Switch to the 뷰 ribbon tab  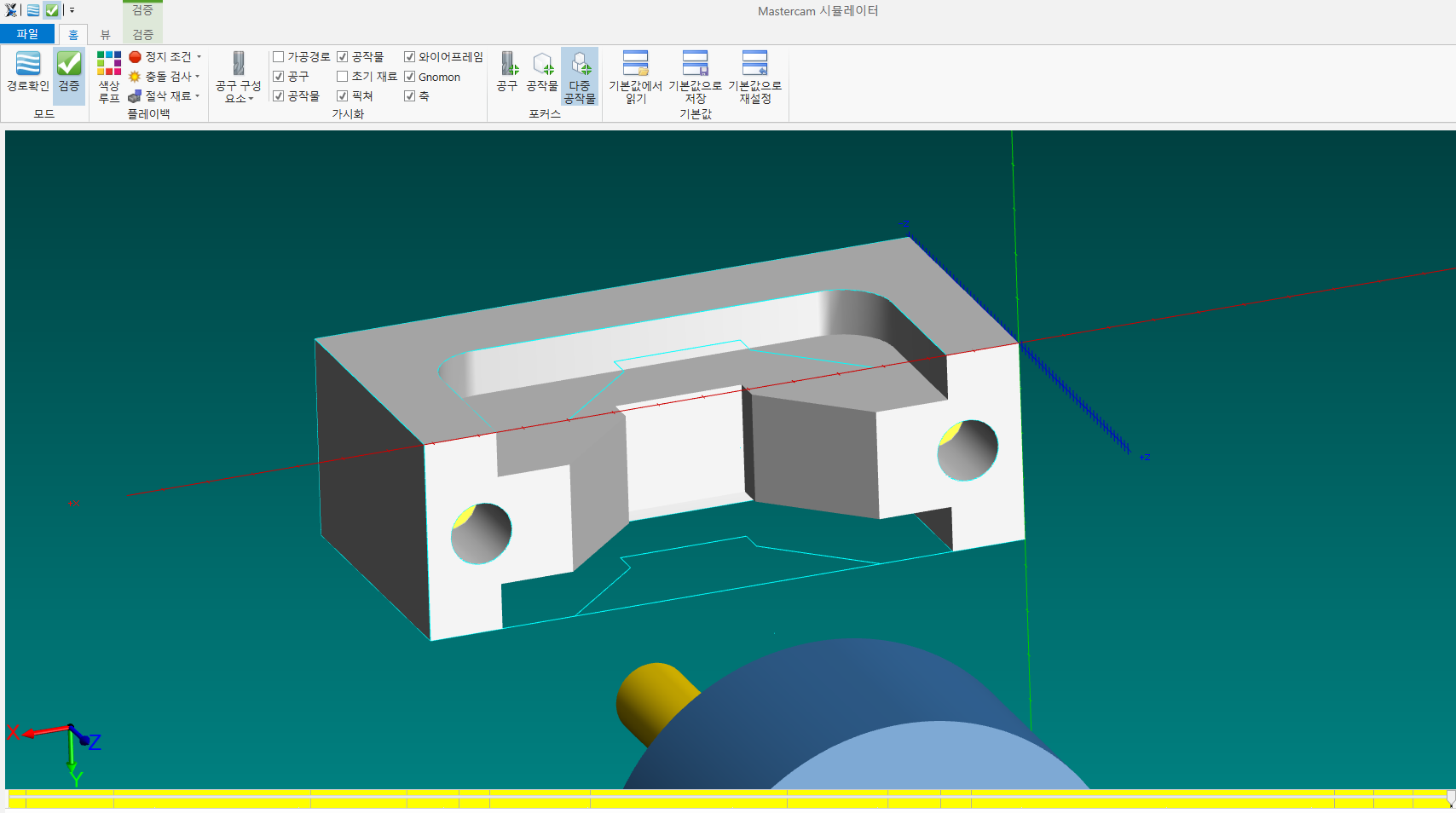[106, 34]
